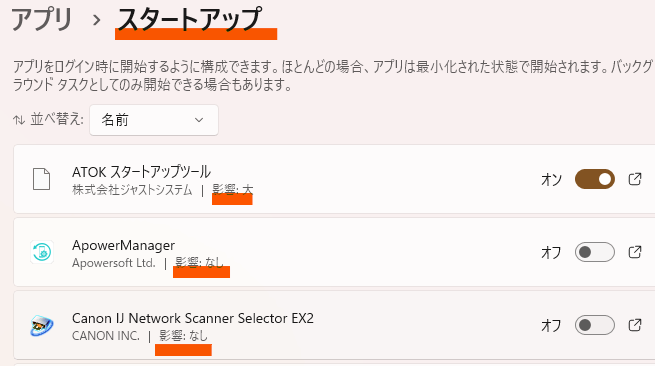Open the 名前 sort dropdown
Screen dimensions: 655x366
pyautogui.click(x=154, y=120)
